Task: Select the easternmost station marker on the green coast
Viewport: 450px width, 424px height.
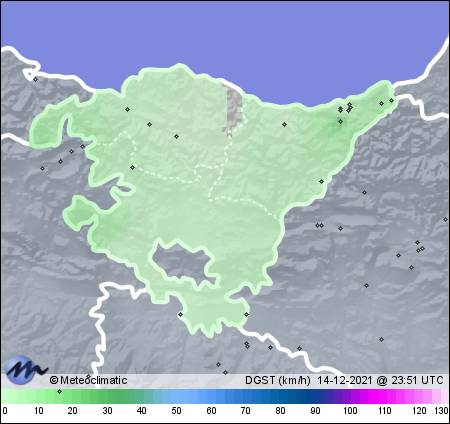Action: (x=391, y=100)
